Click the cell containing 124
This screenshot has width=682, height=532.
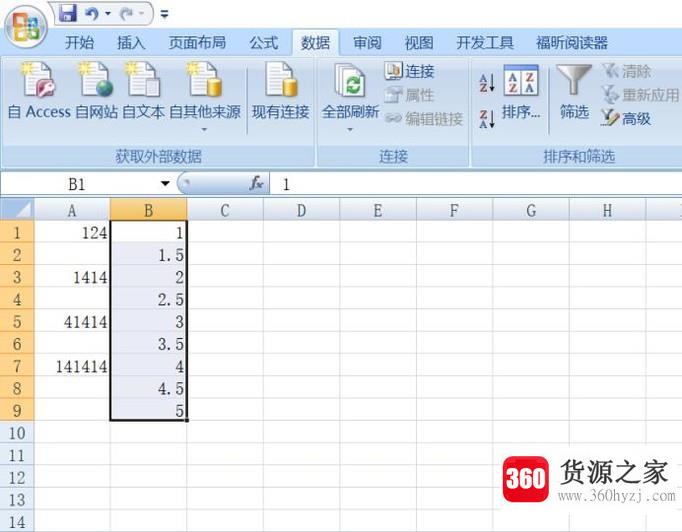[x=72, y=232]
